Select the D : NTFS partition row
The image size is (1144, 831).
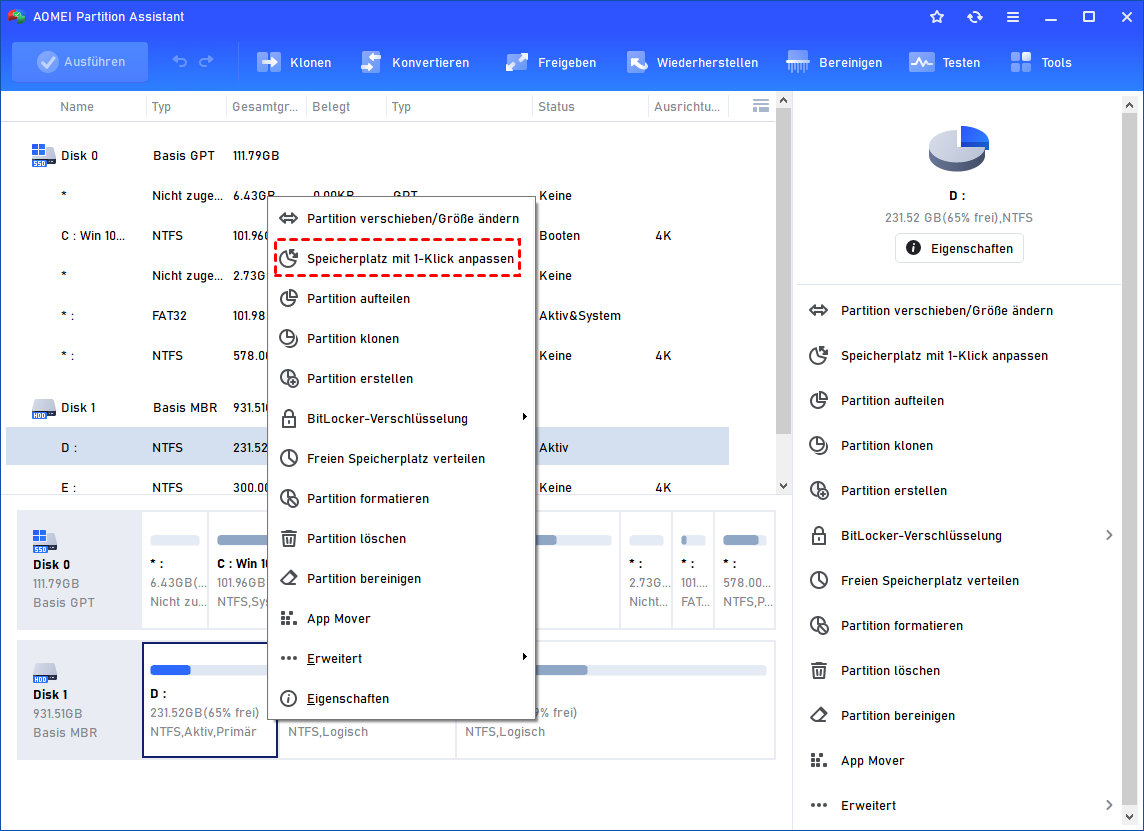click(x=367, y=446)
